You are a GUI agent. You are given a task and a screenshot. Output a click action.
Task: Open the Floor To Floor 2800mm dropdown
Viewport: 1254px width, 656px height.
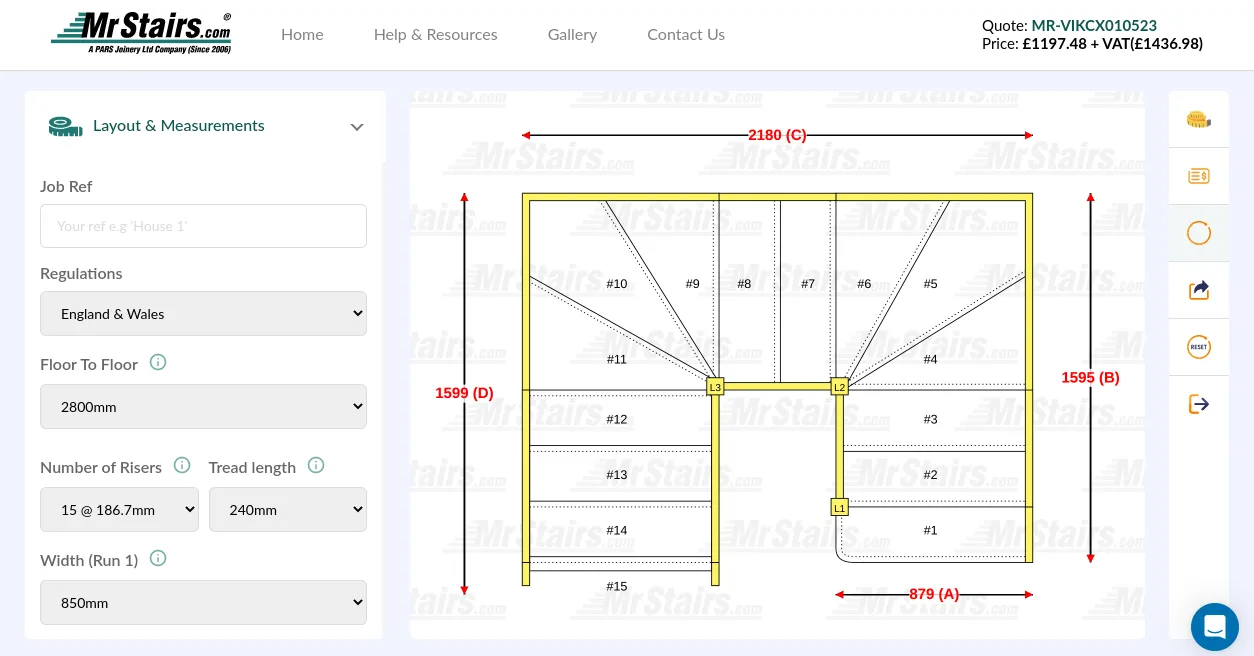point(203,407)
